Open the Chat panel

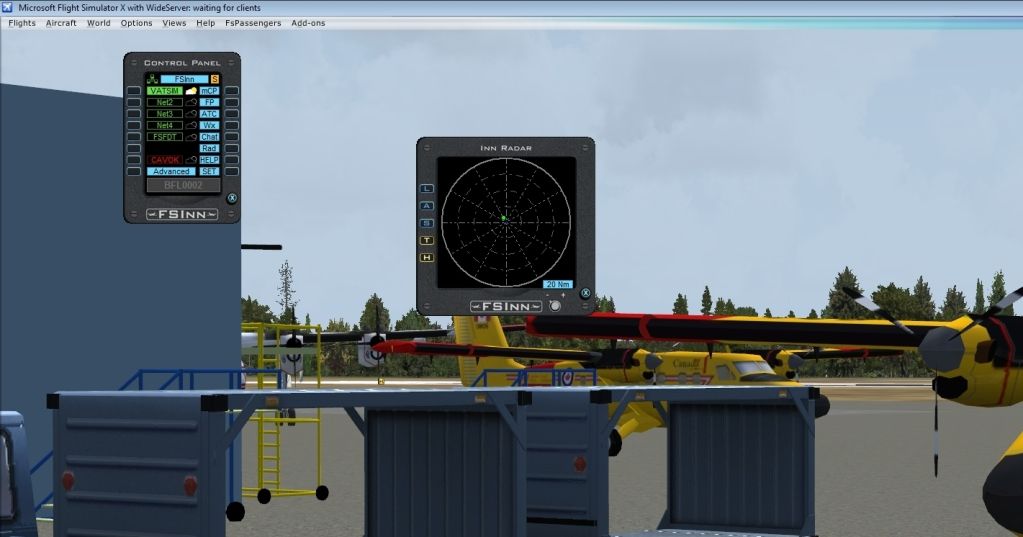pyautogui.click(x=209, y=137)
